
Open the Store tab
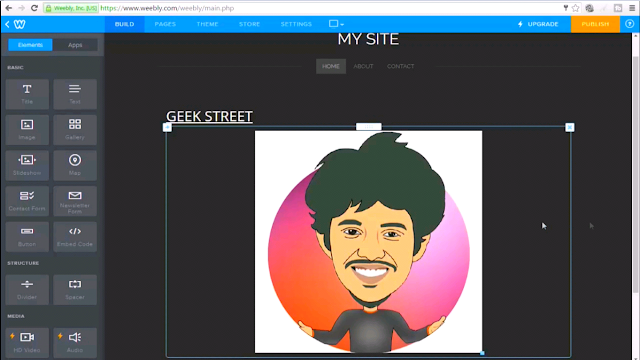pyautogui.click(x=249, y=24)
